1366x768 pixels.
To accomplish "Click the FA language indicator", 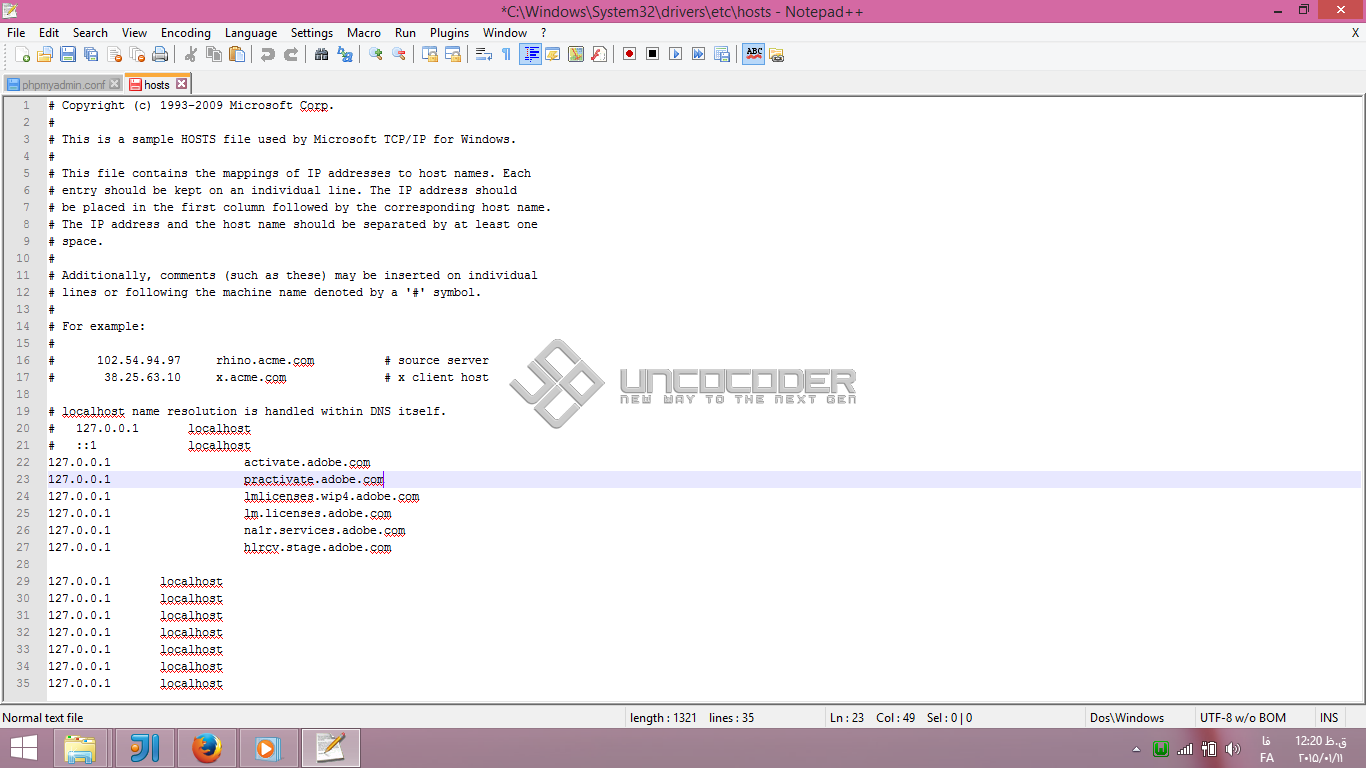I will click(1267, 757).
